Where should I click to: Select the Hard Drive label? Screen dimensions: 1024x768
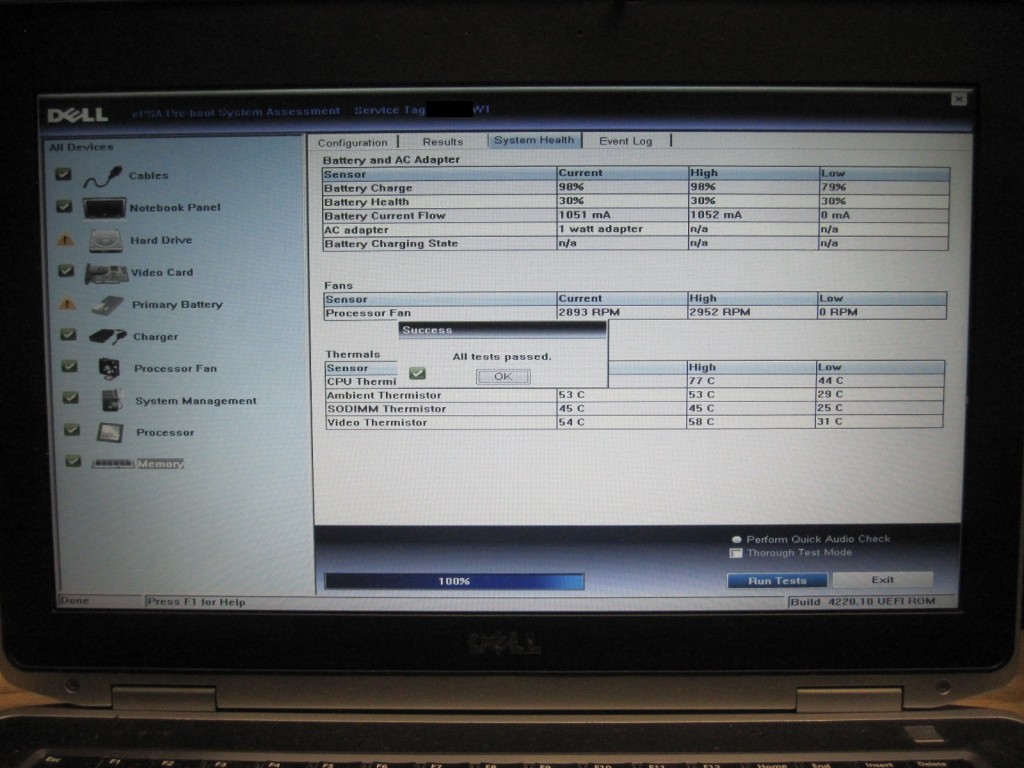[x=161, y=240]
